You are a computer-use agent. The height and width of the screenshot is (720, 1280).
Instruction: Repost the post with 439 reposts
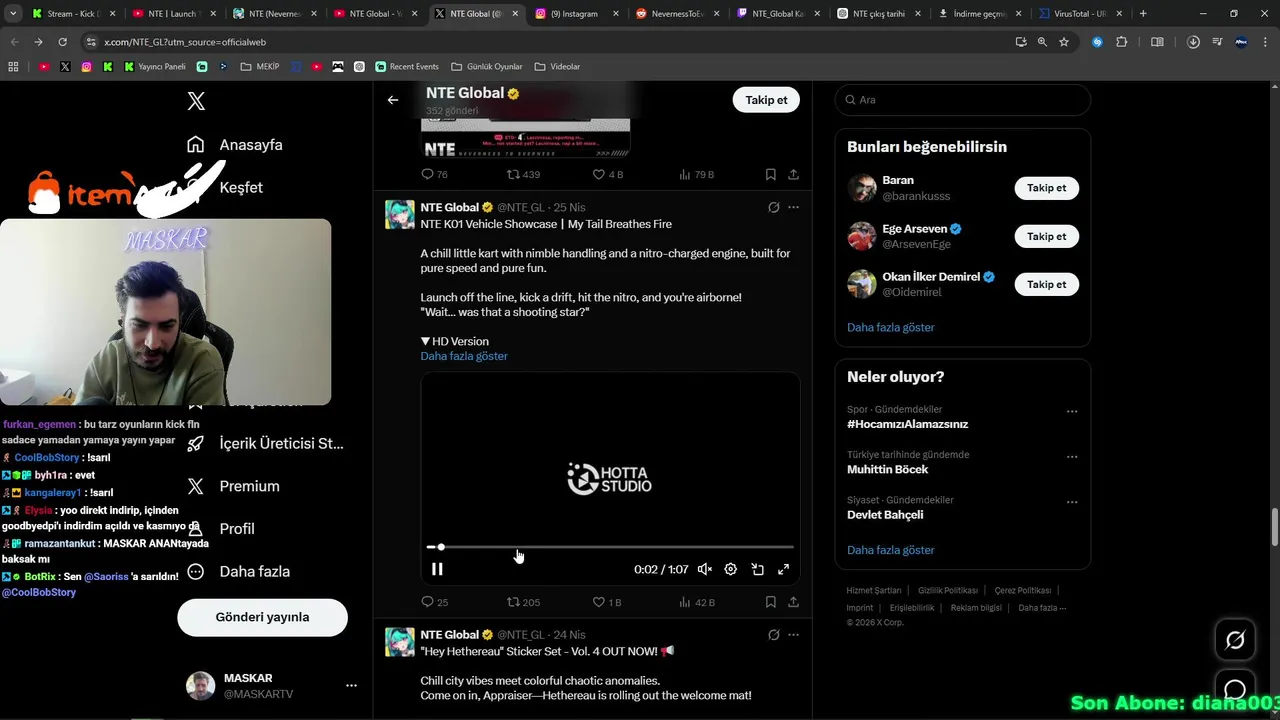pos(523,174)
